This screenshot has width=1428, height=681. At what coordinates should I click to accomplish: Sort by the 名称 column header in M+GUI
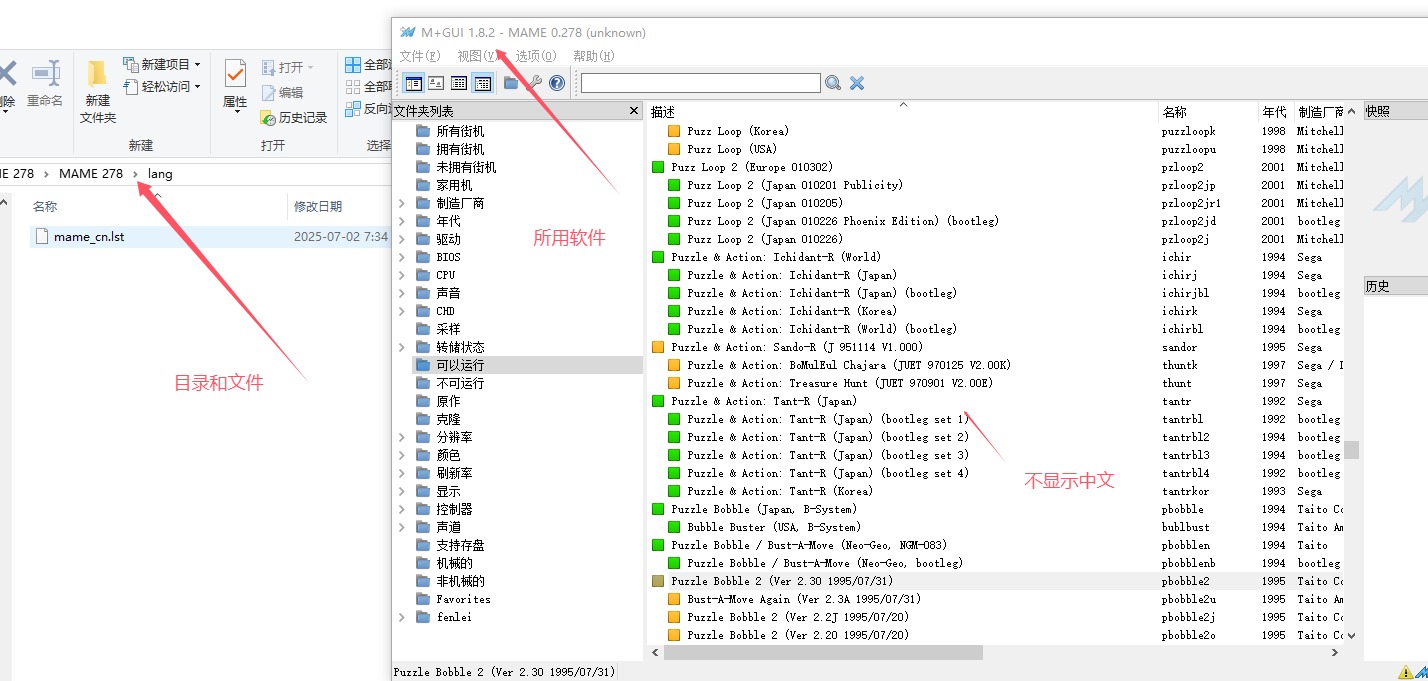point(1208,111)
